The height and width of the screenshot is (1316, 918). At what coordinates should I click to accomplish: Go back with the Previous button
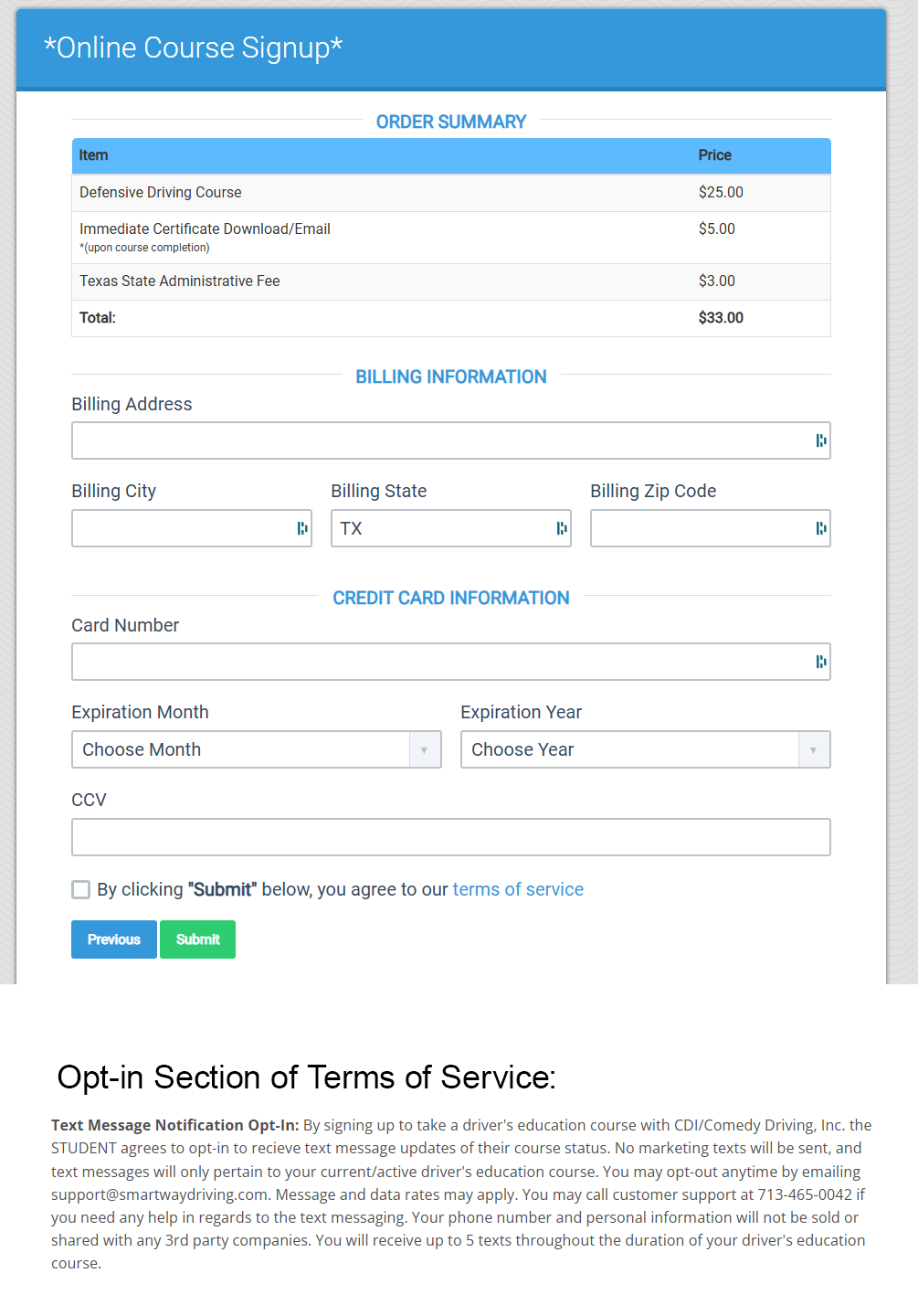coord(114,939)
